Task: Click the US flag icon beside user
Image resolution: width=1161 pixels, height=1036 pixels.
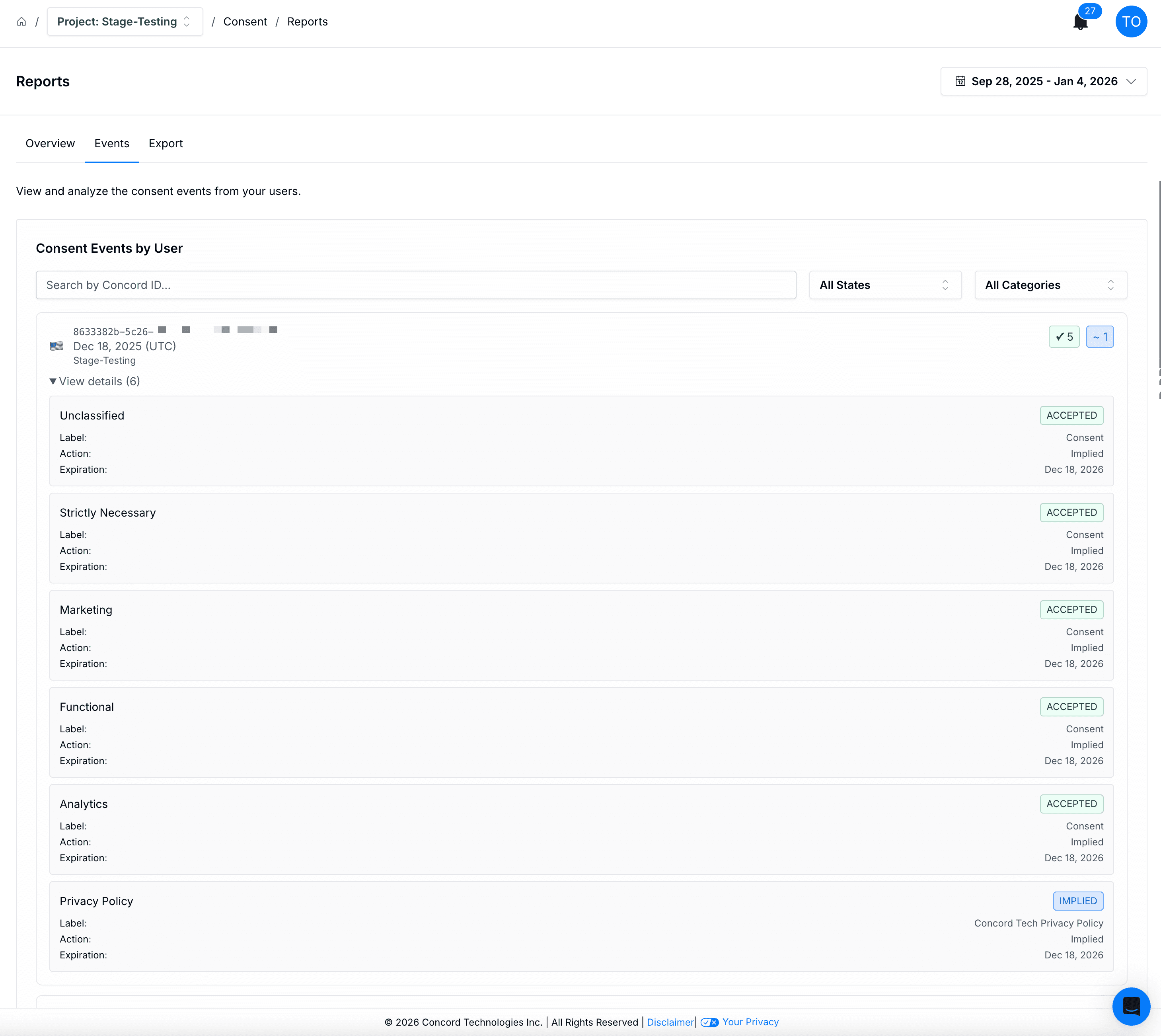Action: coord(56,345)
